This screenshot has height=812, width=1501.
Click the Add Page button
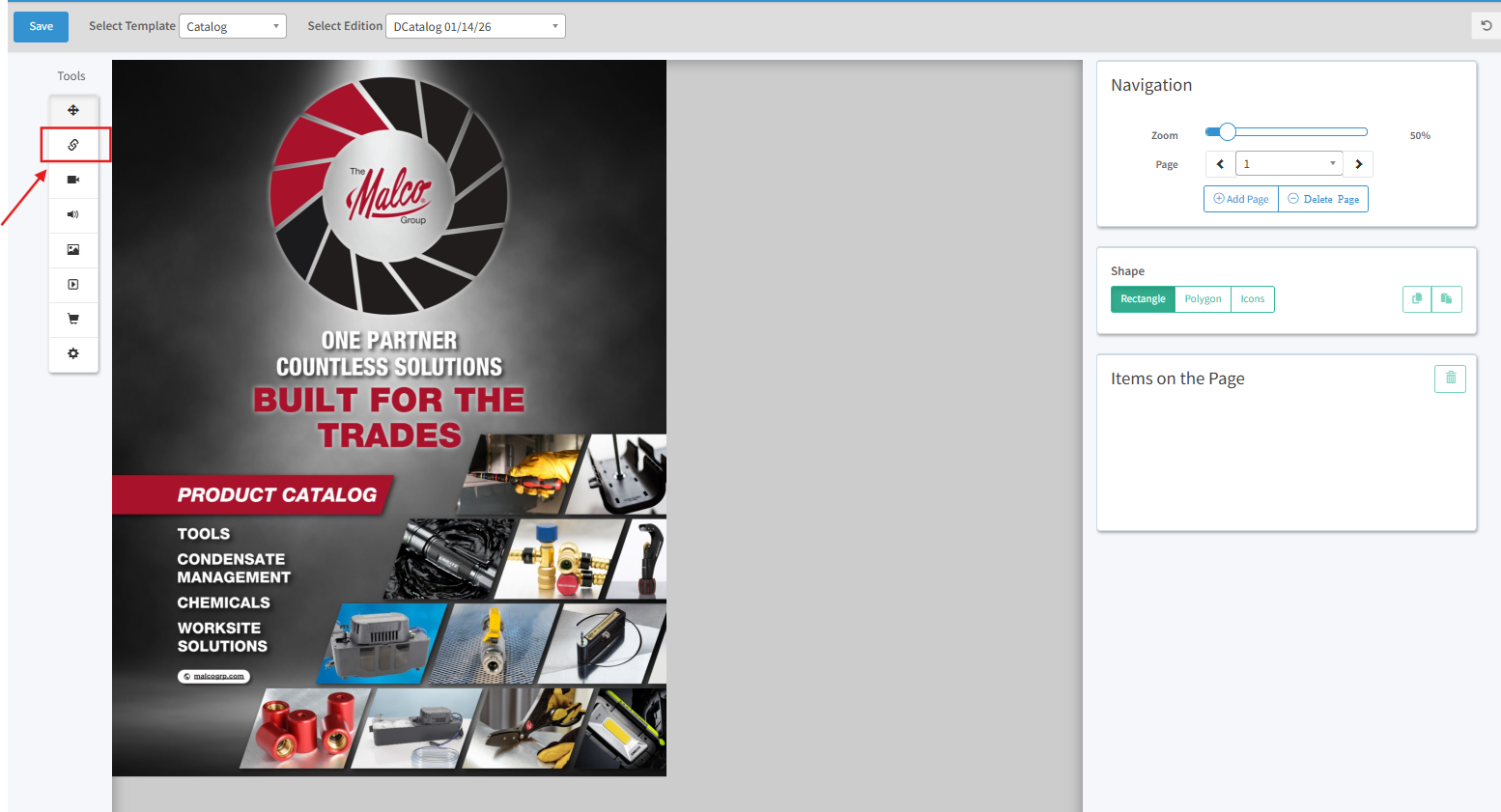point(1241,199)
